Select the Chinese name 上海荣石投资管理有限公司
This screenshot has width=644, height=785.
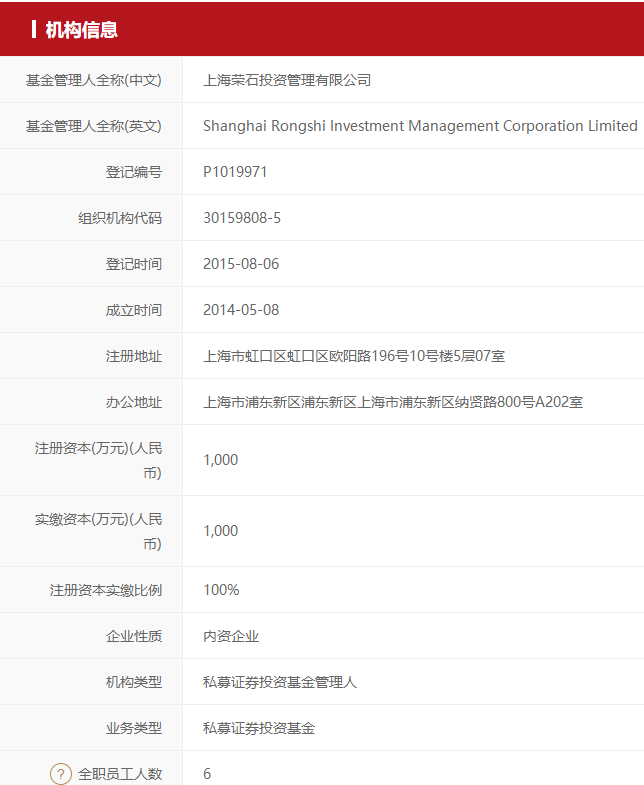(x=287, y=80)
